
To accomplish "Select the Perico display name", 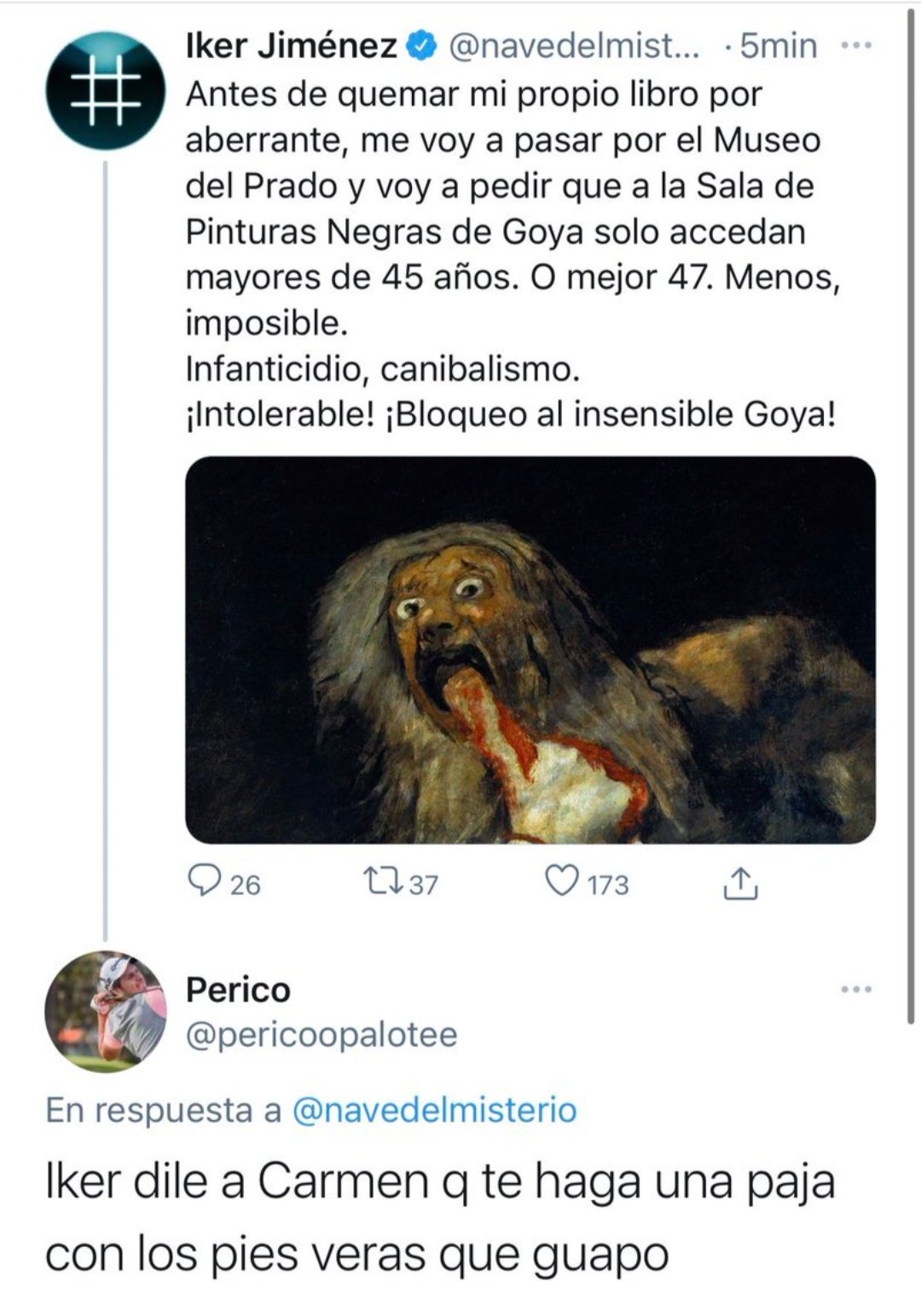I will click(238, 990).
